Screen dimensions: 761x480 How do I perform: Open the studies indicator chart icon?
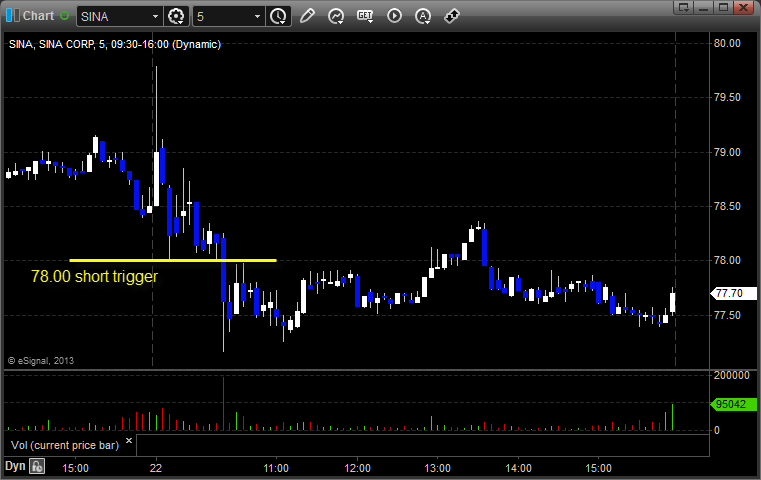coord(335,16)
